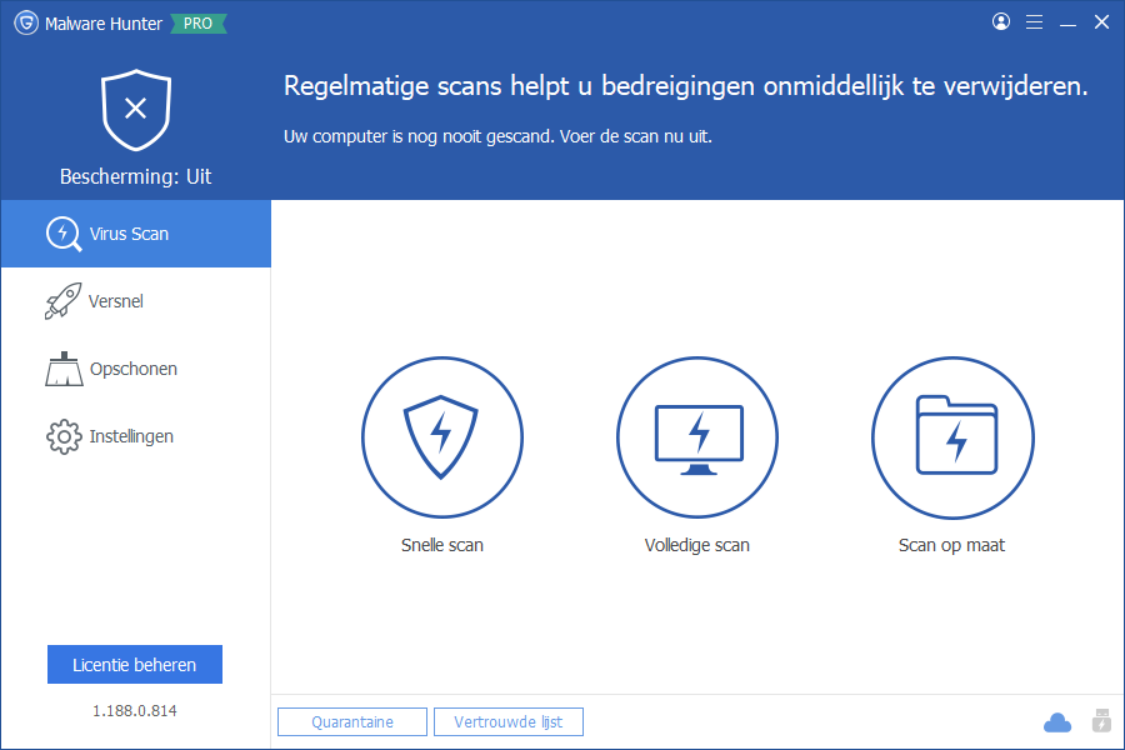Screen dimensions: 1125x750
Task: Open the Vertrouwde lijst
Action: click(509, 722)
